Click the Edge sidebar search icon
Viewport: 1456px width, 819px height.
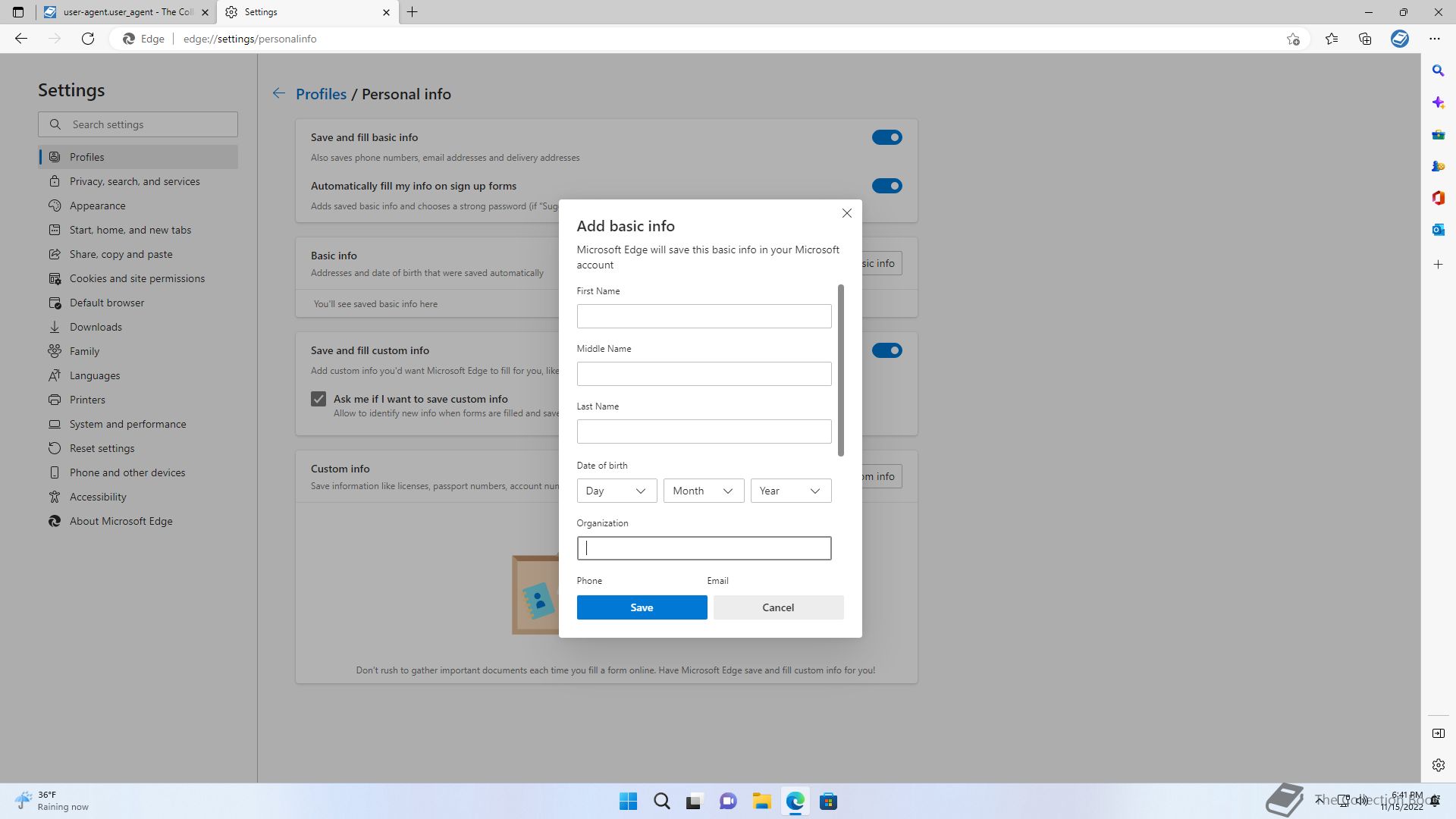click(1438, 71)
